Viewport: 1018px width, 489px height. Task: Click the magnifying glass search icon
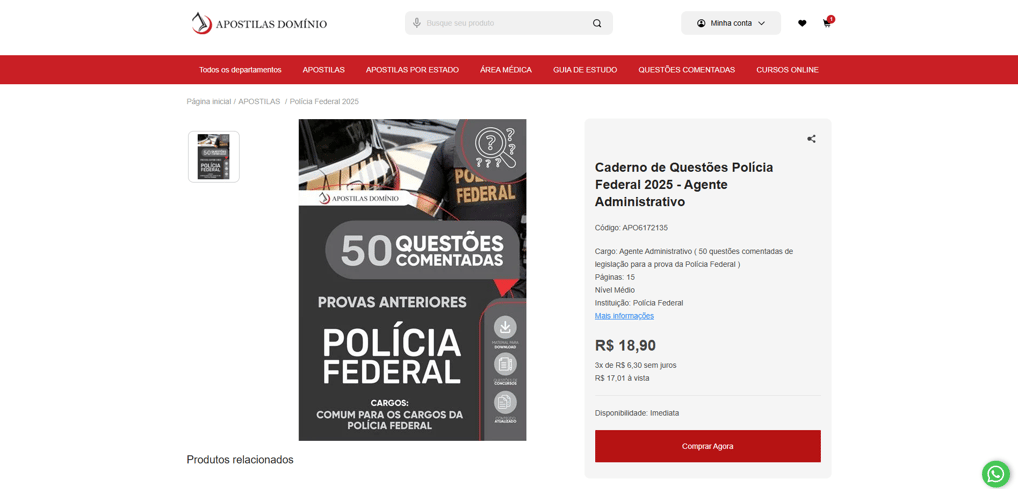click(x=597, y=23)
